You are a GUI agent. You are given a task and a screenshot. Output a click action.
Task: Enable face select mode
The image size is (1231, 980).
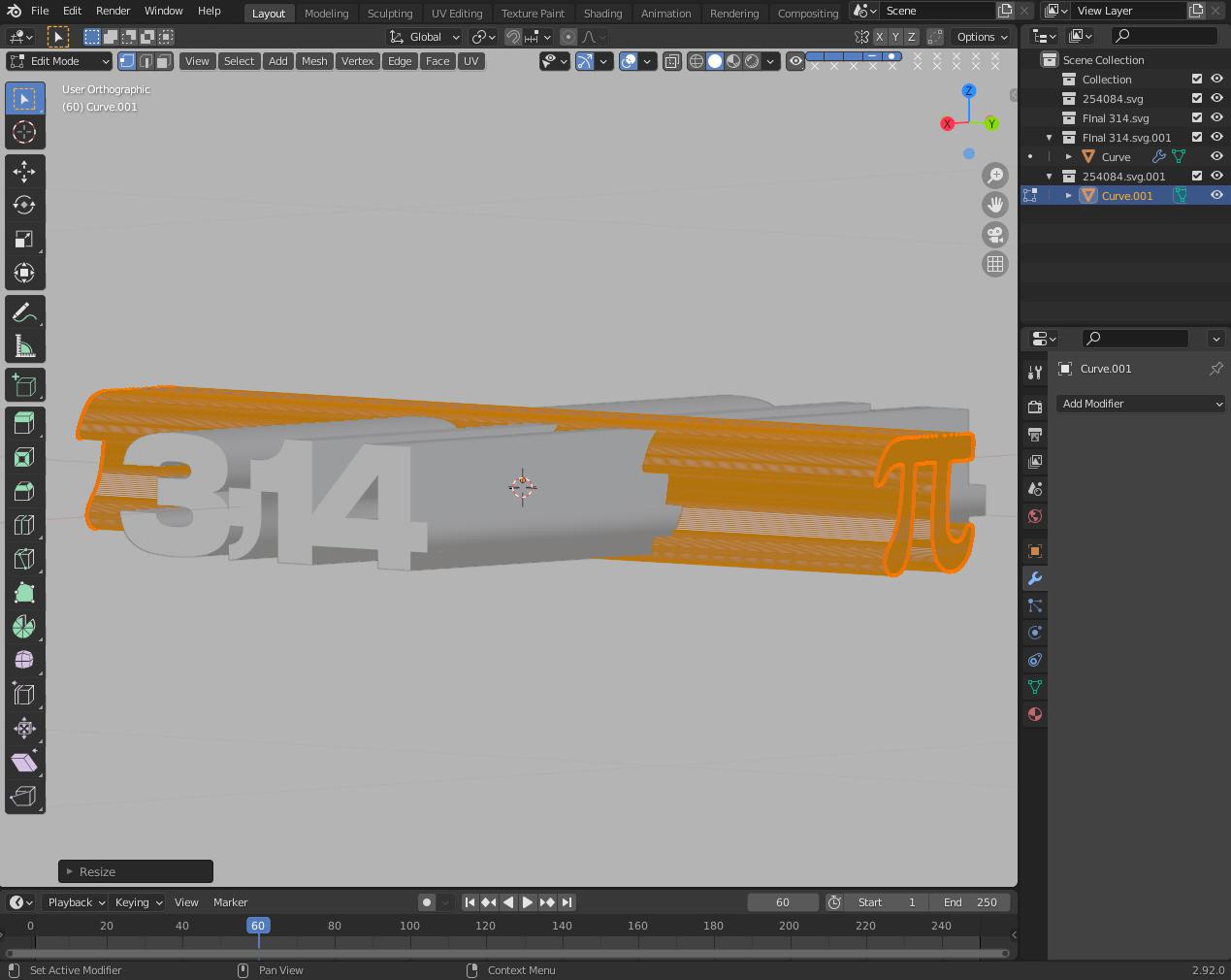(x=164, y=61)
